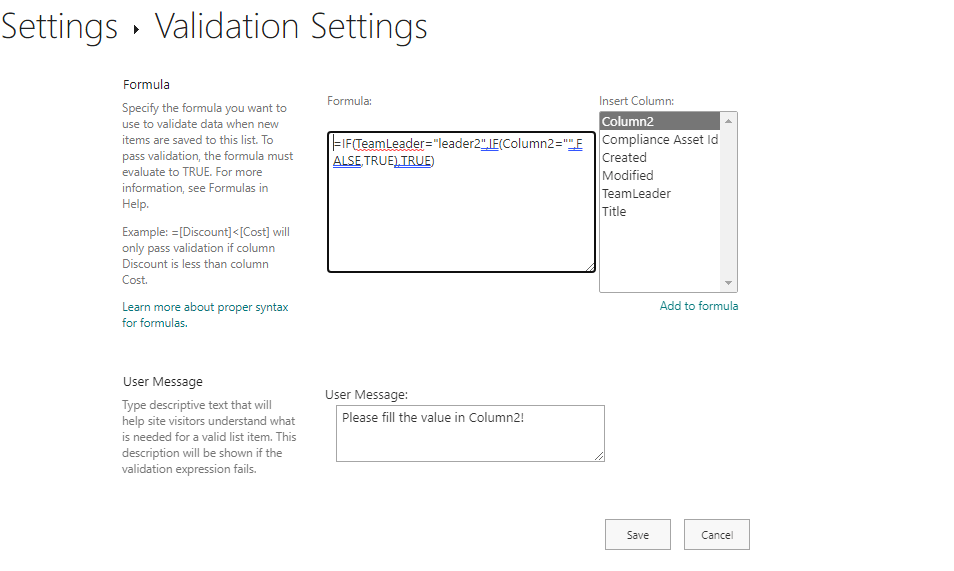Screen dimensions: 954x571
Task: Click the Insert Column label
Action: [636, 101]
